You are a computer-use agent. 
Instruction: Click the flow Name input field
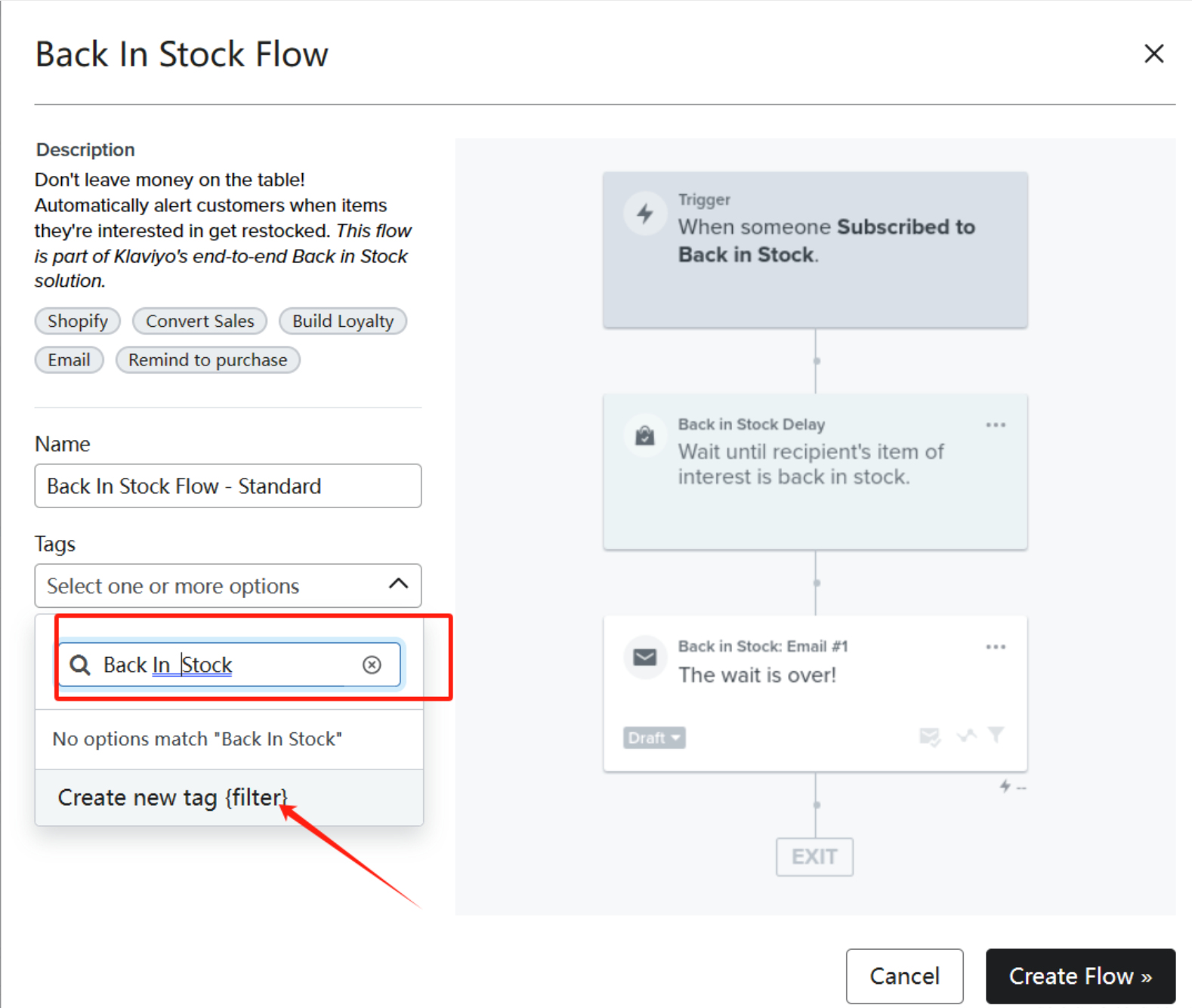click(x=228, y=486)
